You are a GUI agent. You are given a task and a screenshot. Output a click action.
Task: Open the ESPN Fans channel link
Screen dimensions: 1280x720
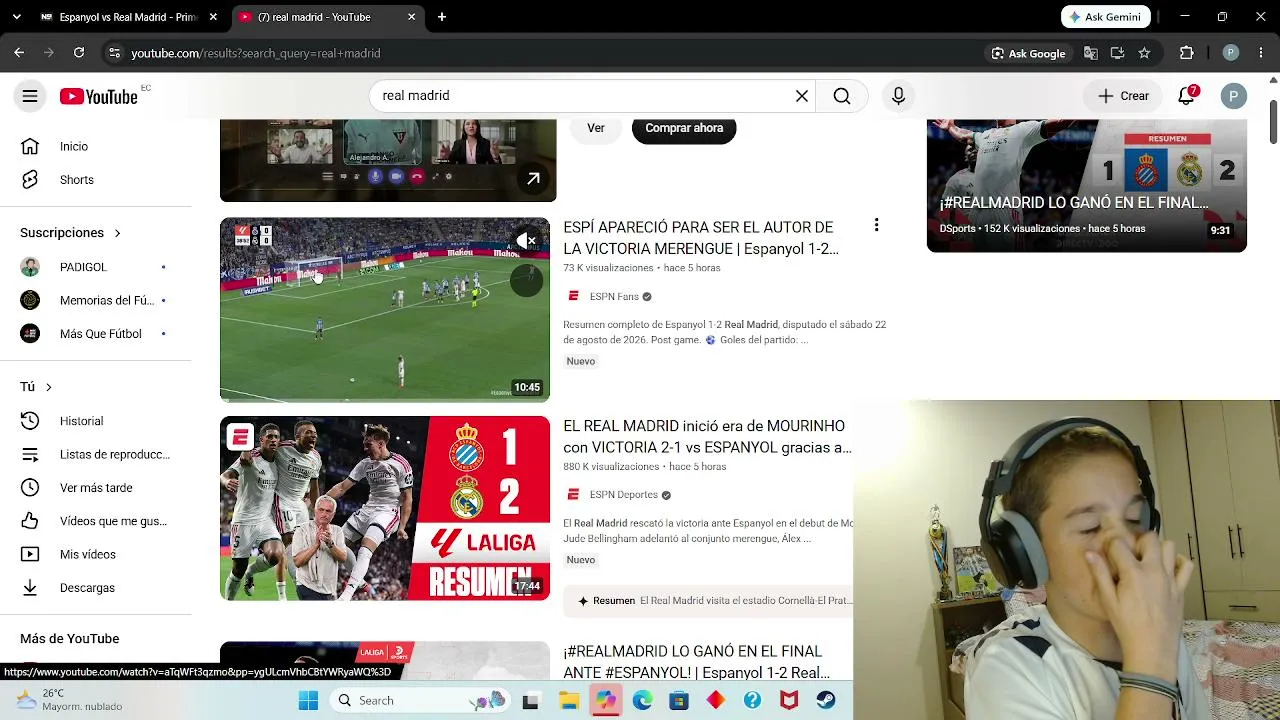click(x=614, y=297)
